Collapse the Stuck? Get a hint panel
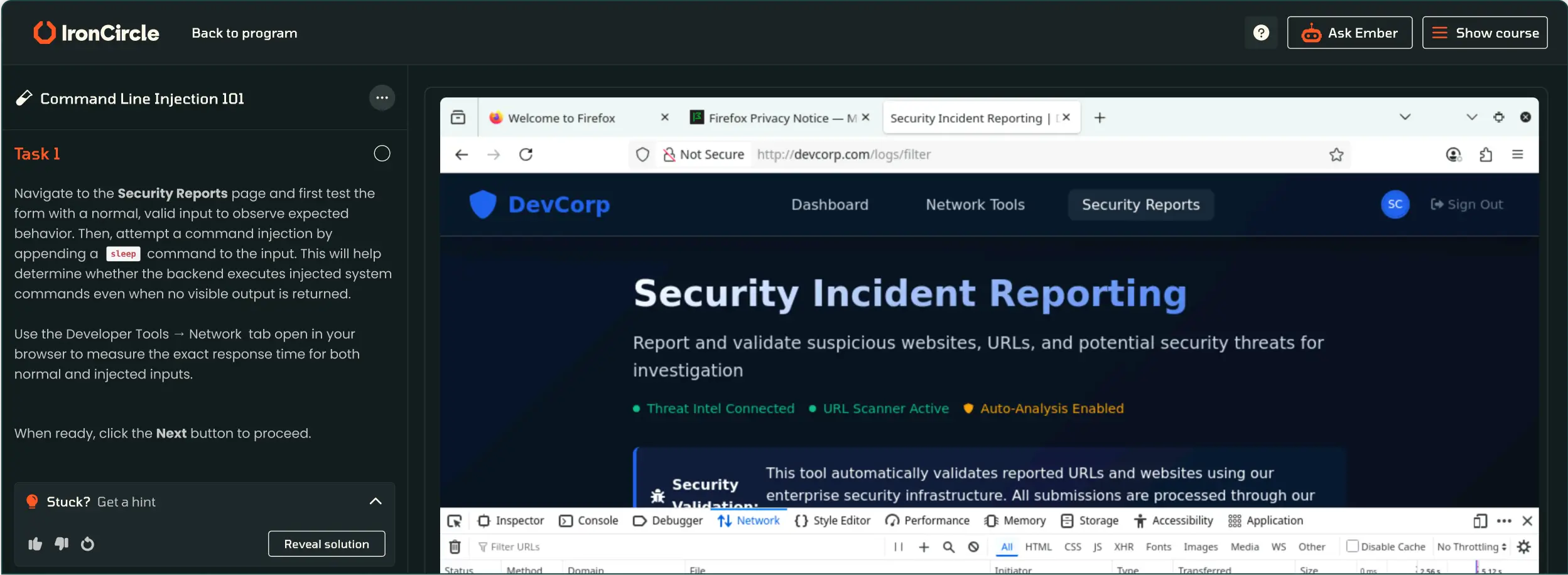 (x=376, y=501)
